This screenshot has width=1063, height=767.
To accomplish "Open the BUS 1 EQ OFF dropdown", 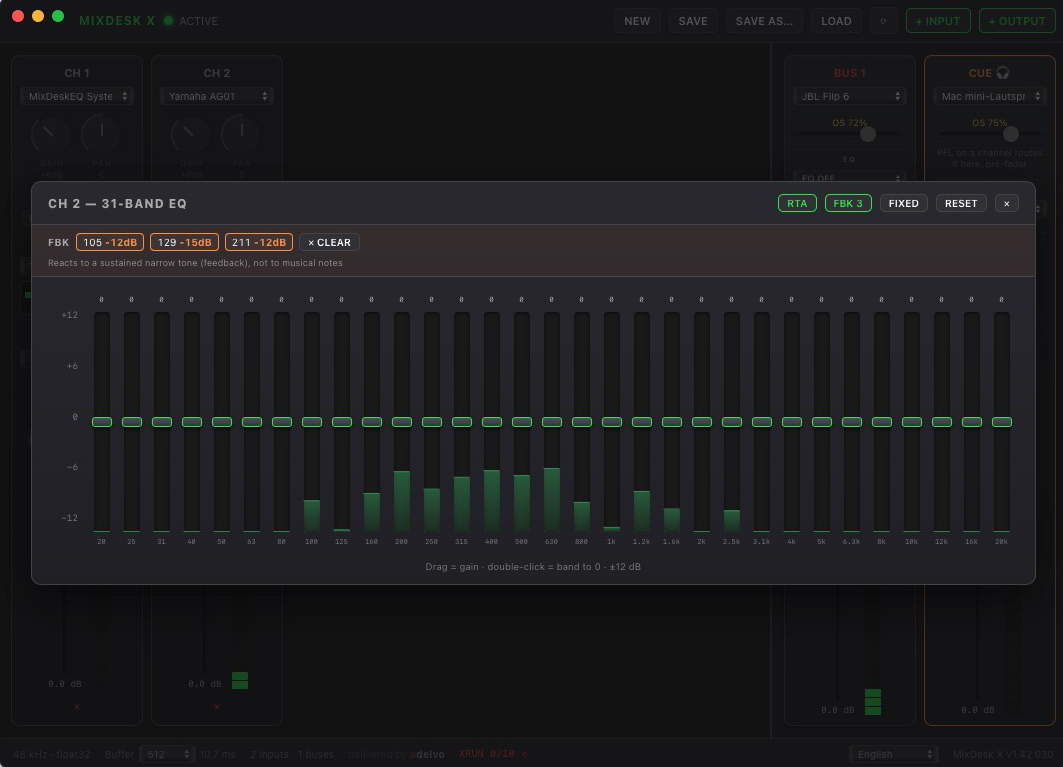I will tap(850, 178).
